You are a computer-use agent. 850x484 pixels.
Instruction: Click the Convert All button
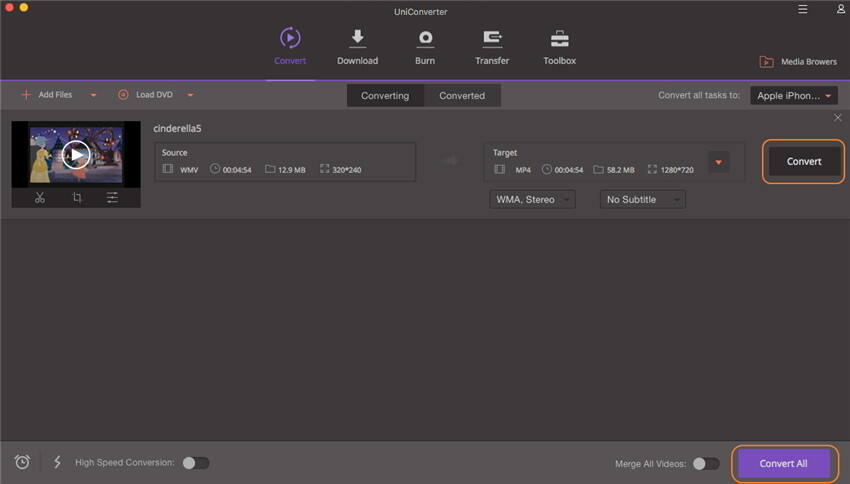[x=783, y=463]
